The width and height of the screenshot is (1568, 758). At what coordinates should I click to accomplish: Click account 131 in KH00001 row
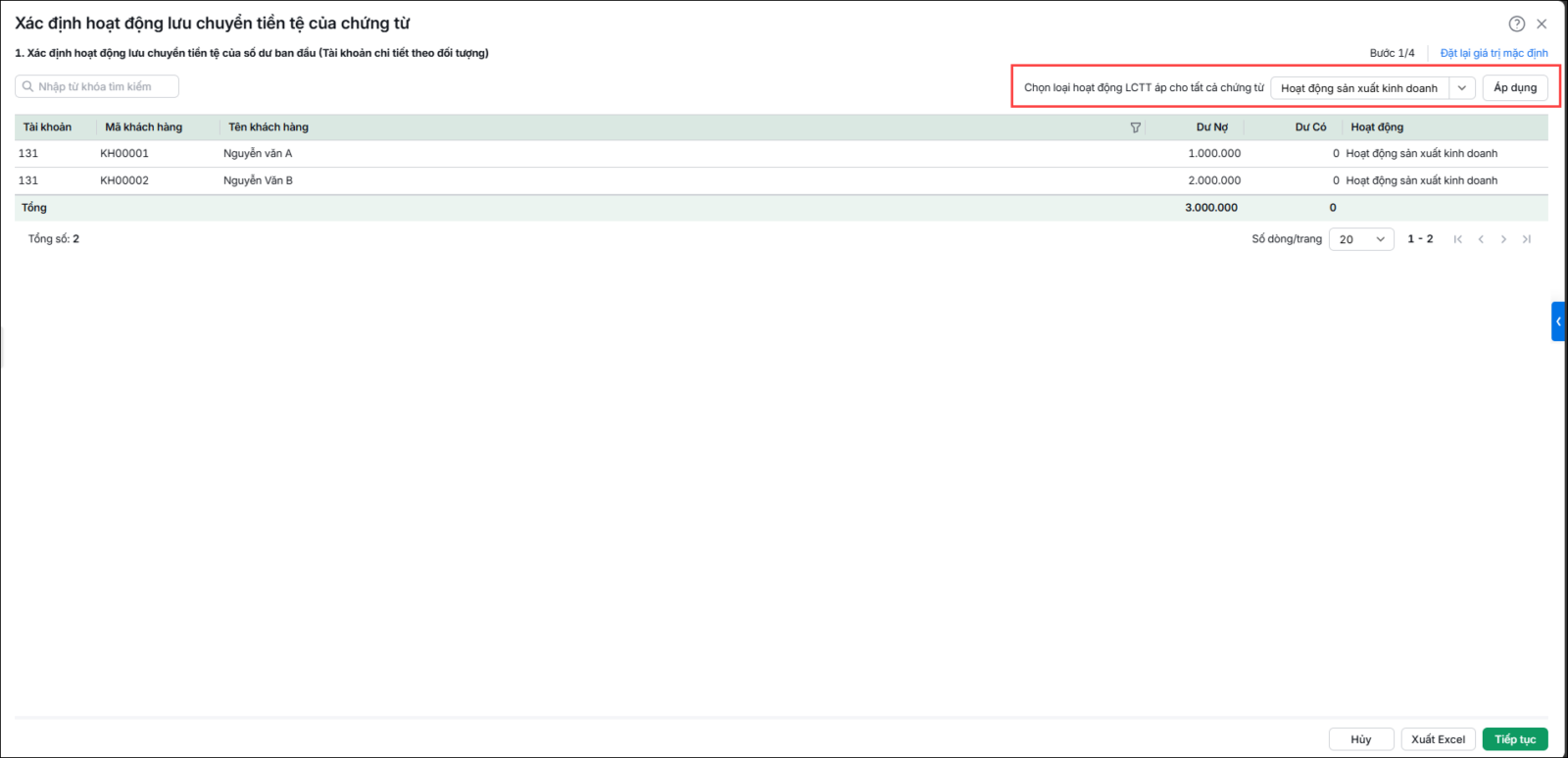click(x=28, y=154)
